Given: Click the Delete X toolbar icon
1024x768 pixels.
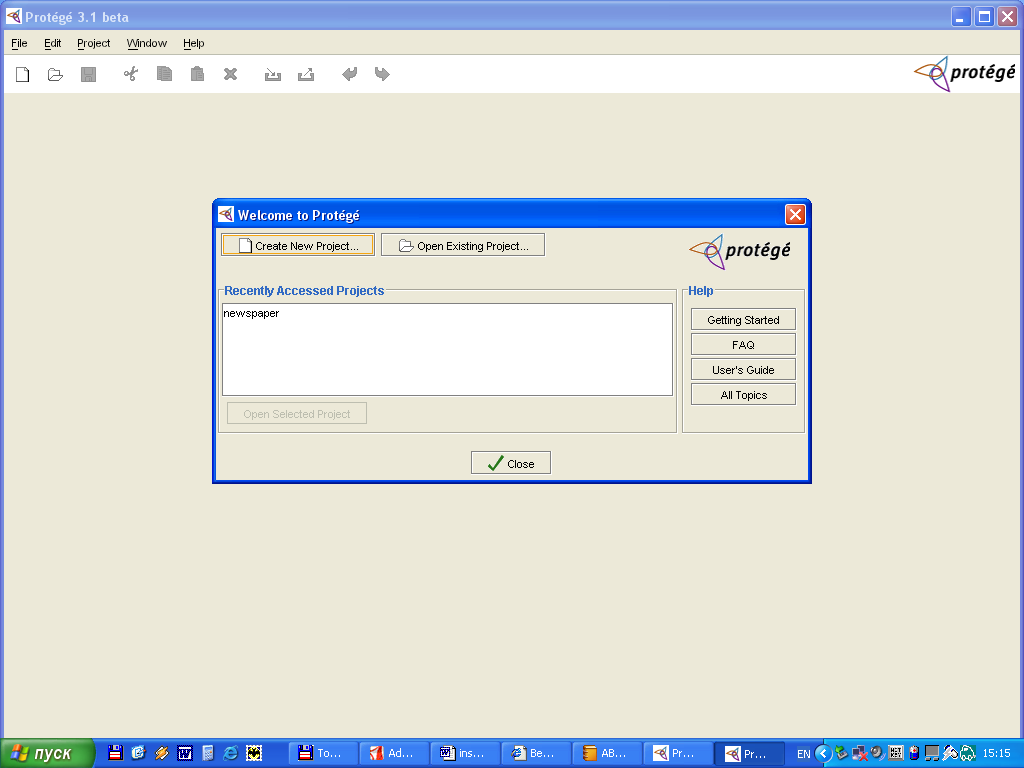Looking at the screenshot, I should click(230, 74).
